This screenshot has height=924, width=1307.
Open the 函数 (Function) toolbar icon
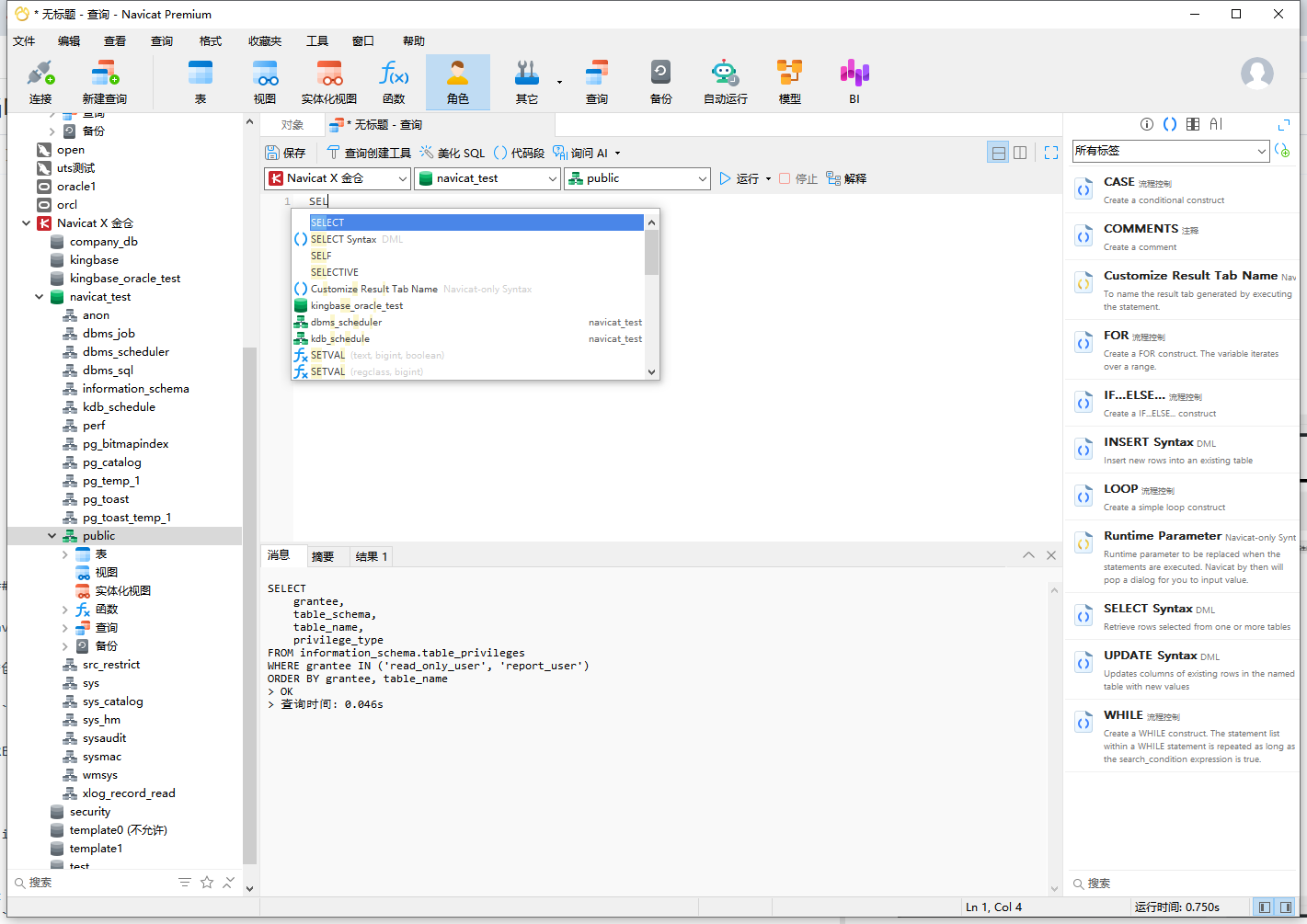point(394,83)
